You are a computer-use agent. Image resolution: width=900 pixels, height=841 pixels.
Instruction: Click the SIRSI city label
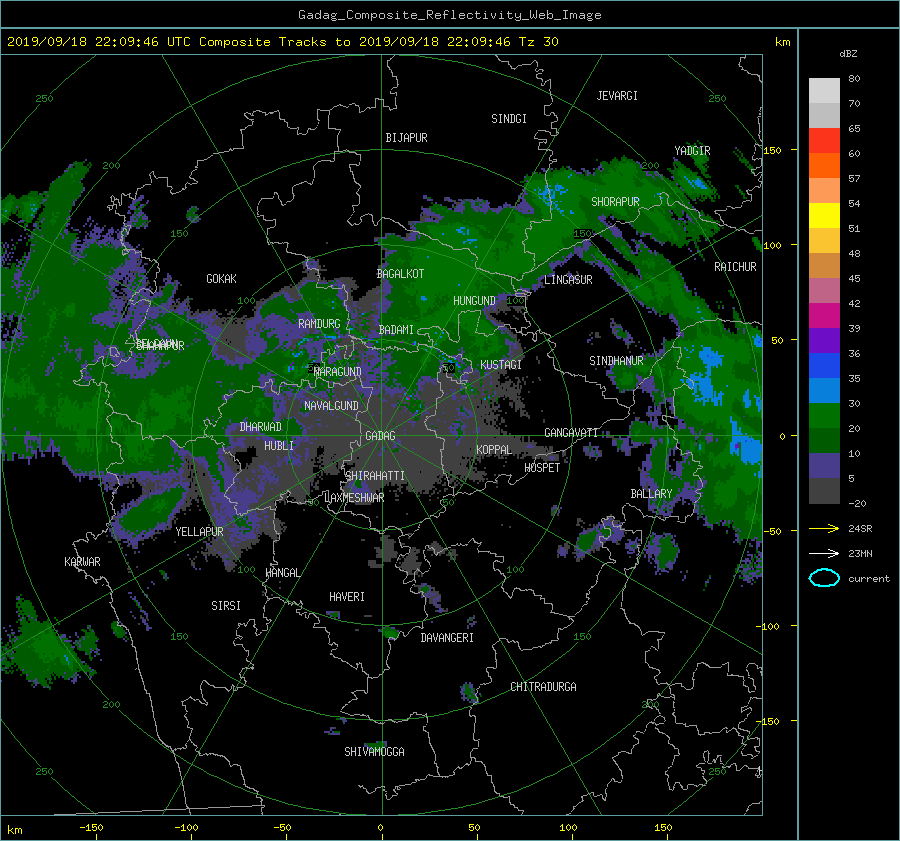pyautogui.click(x=226, y=606)
